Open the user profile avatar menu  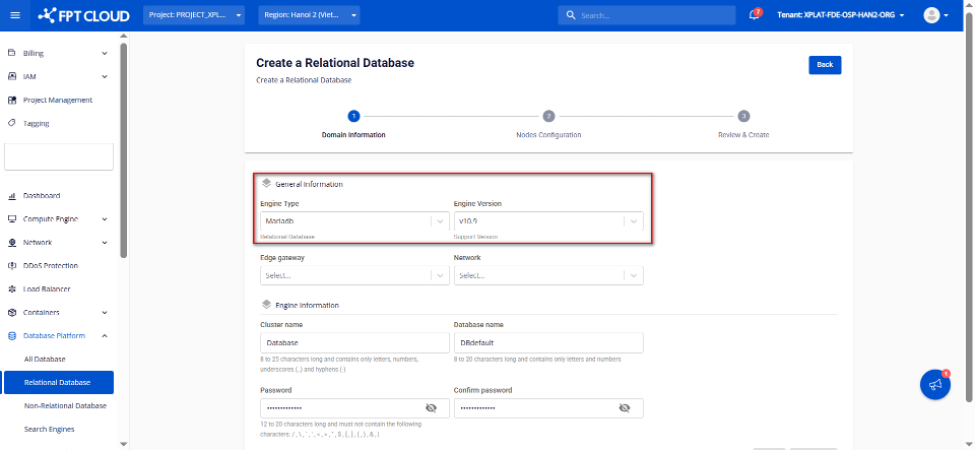932,15
